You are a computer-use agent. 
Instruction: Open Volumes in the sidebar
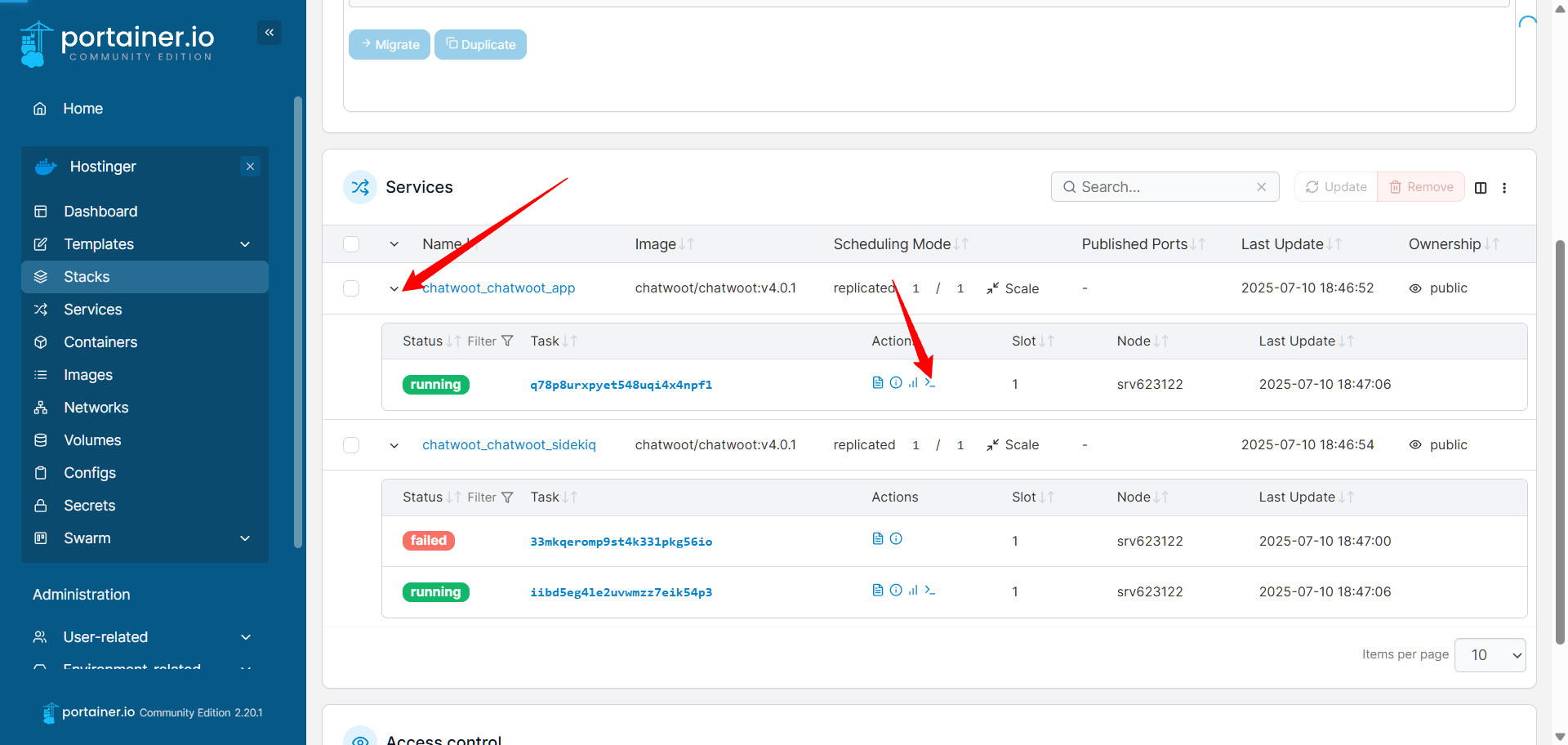point(92,440)
